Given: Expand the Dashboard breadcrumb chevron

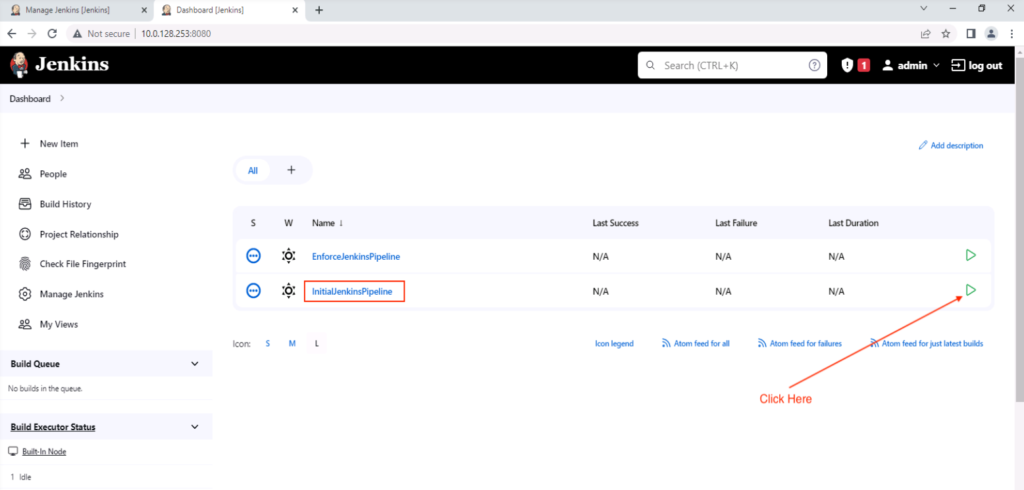Looking at the screenshot, I should (62, 99).
